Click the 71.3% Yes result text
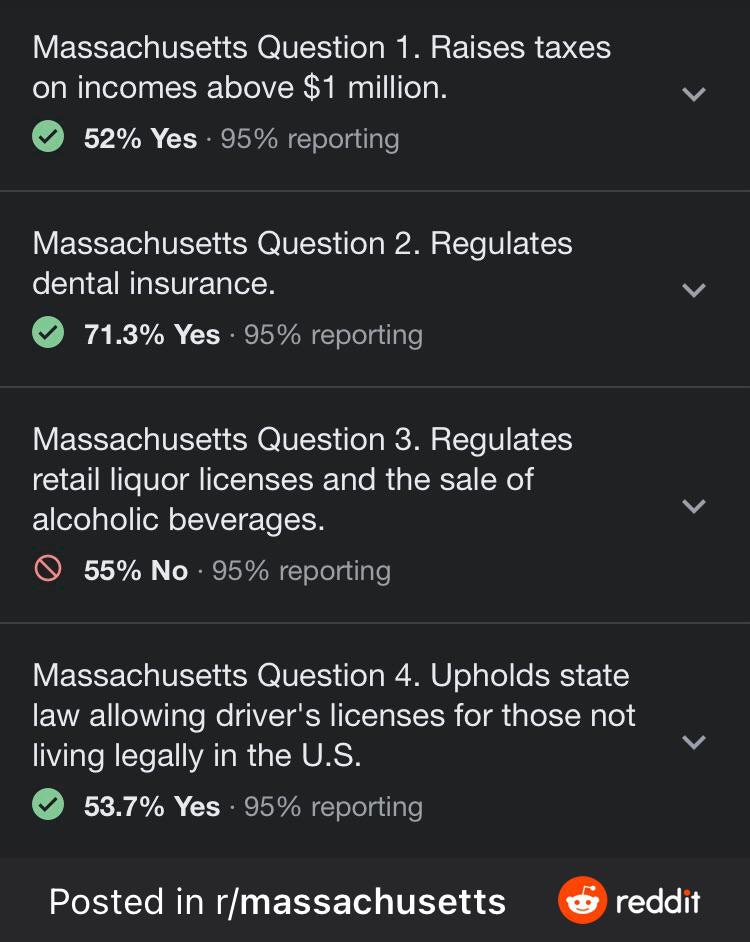750x942 pixels. [152, 335]
